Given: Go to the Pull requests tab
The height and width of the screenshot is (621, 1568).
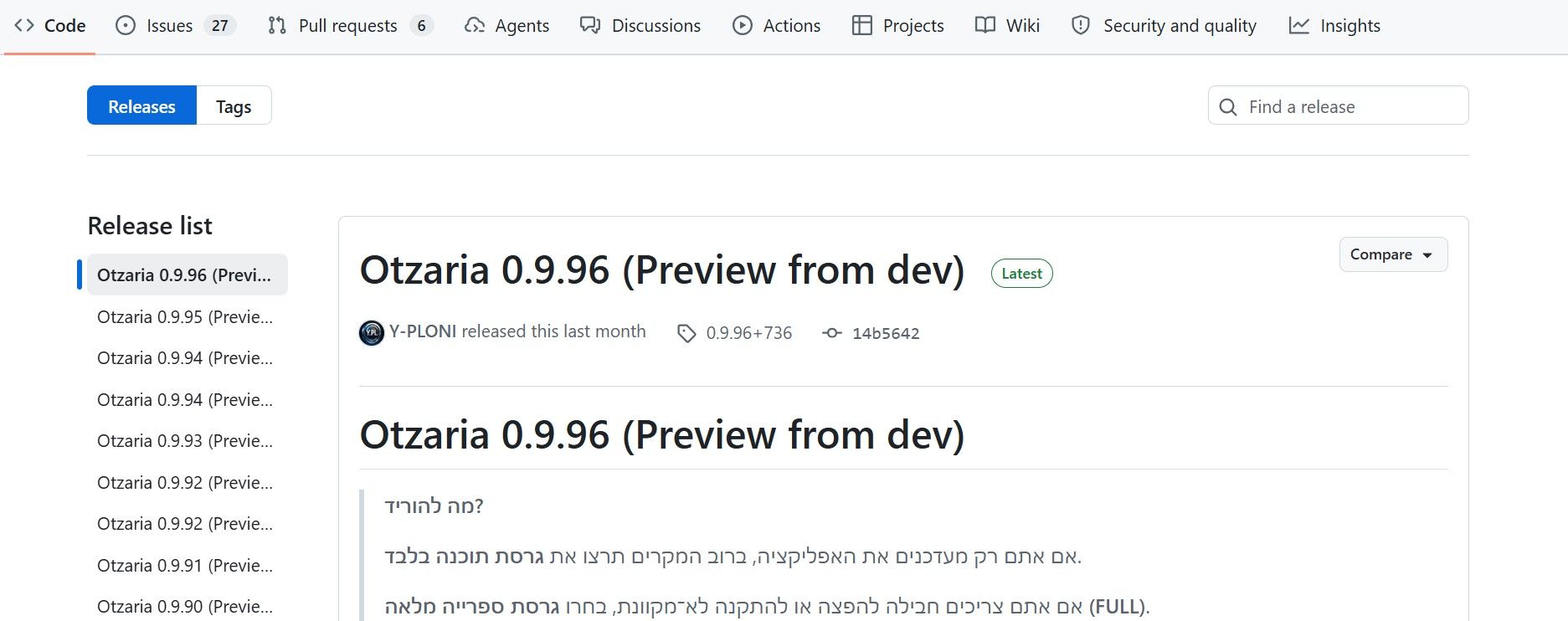Looking at the screenshot, I should pos(350,26).
